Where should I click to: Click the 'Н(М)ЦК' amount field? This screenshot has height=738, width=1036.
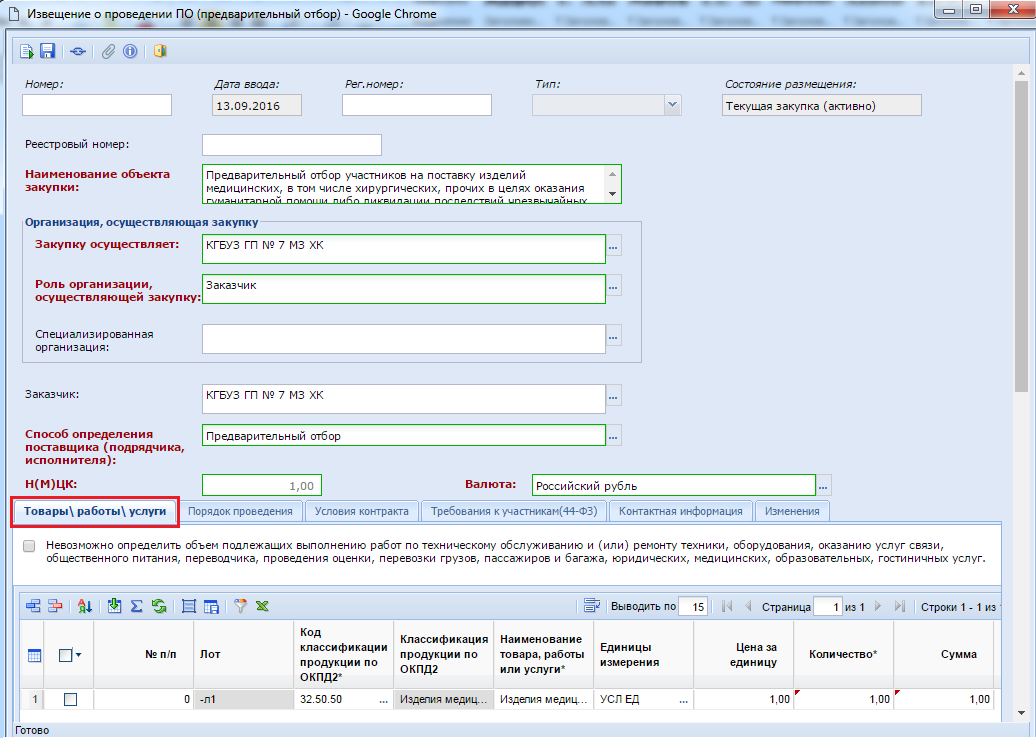[x=262, y=486]
